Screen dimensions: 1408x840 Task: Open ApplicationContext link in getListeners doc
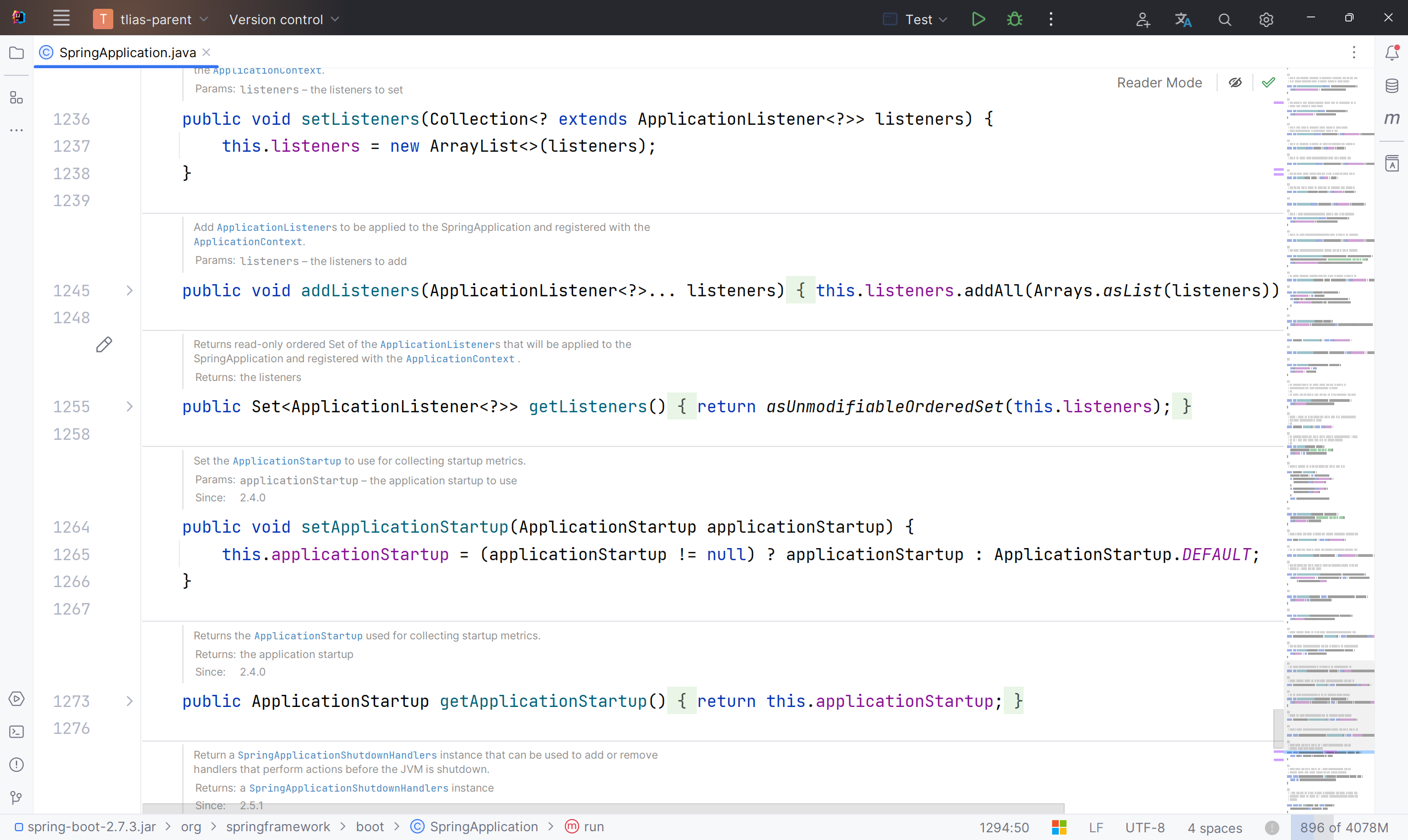tap(460, 359)
